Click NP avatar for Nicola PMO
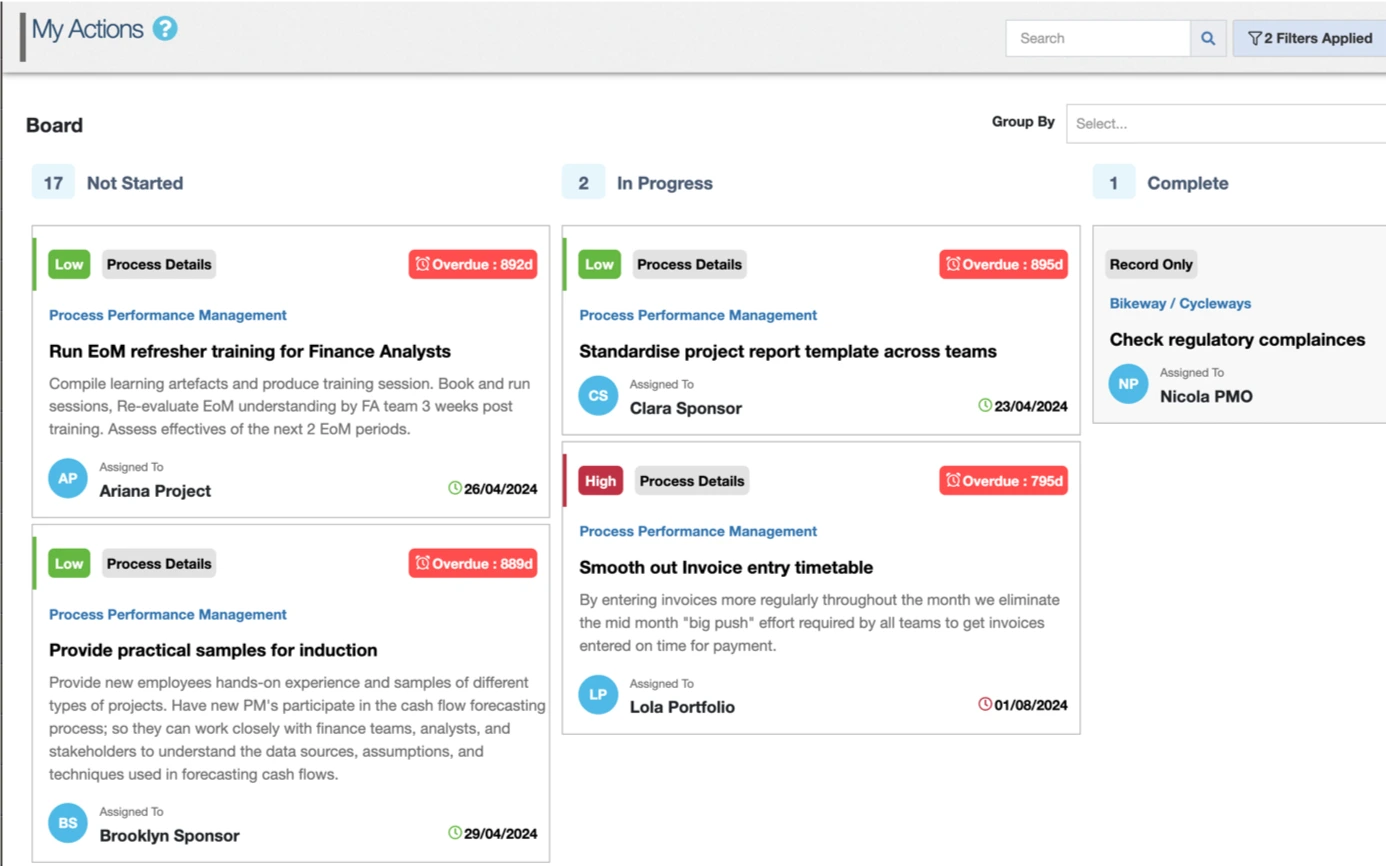The height and width of the screenshot is (866, 1386). click(x=1128, y=384)
